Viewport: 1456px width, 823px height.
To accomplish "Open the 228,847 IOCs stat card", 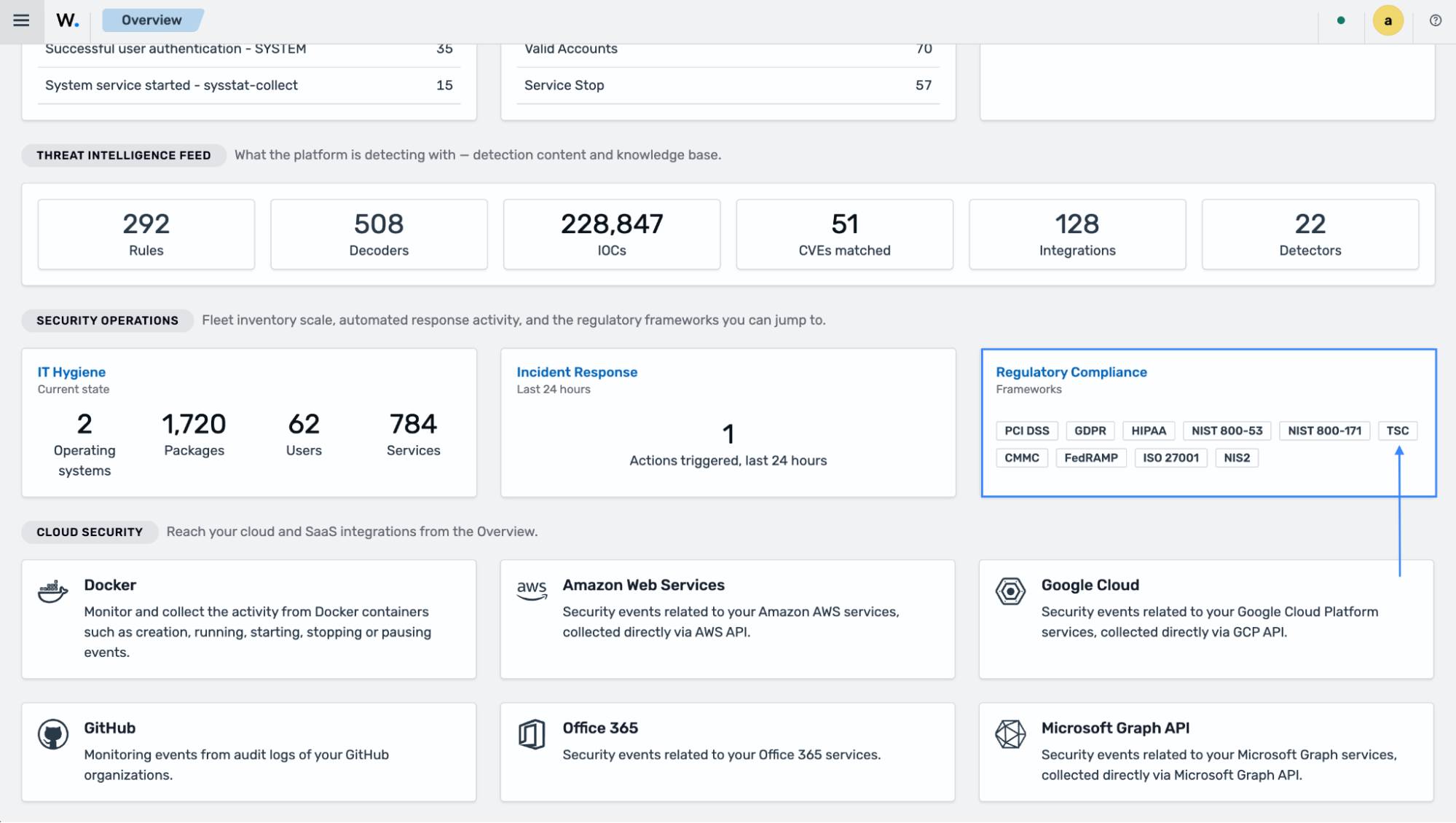I will [612, 235].
